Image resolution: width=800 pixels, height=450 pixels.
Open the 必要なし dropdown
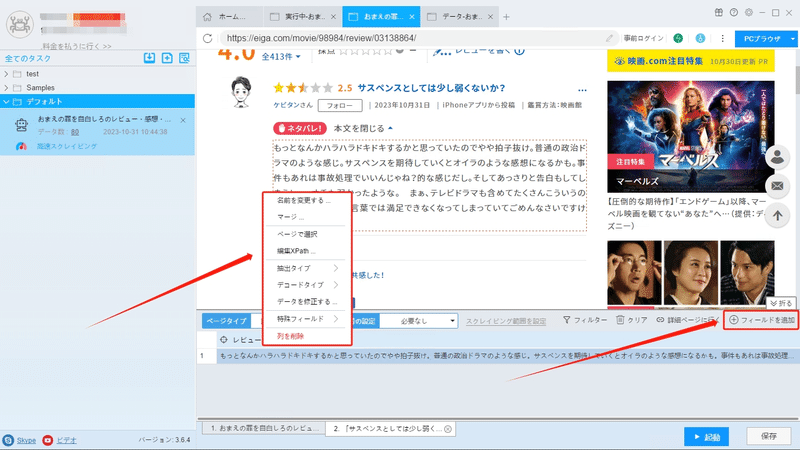[x=419, y=321]
